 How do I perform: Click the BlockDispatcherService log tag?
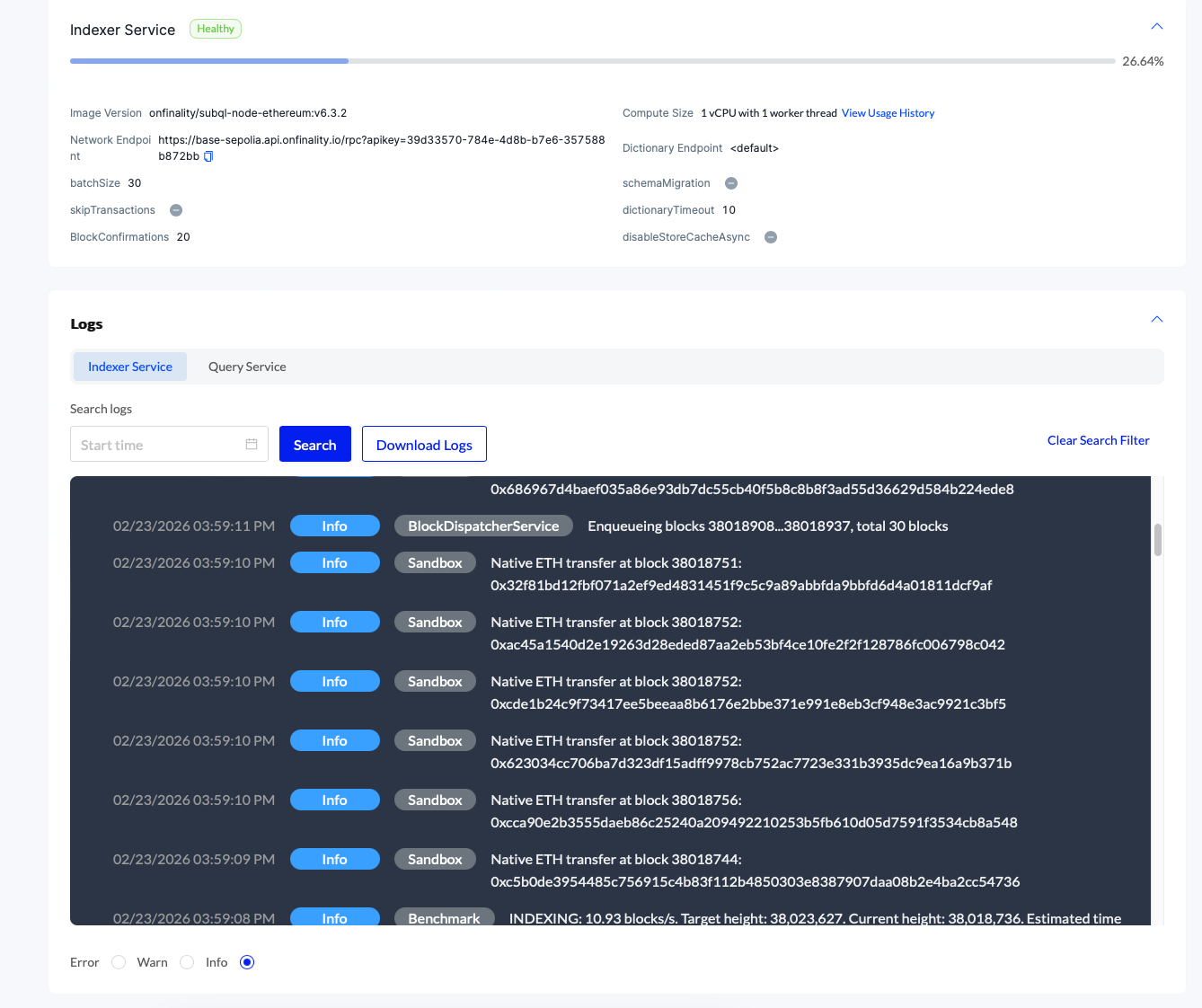point(483,526)
